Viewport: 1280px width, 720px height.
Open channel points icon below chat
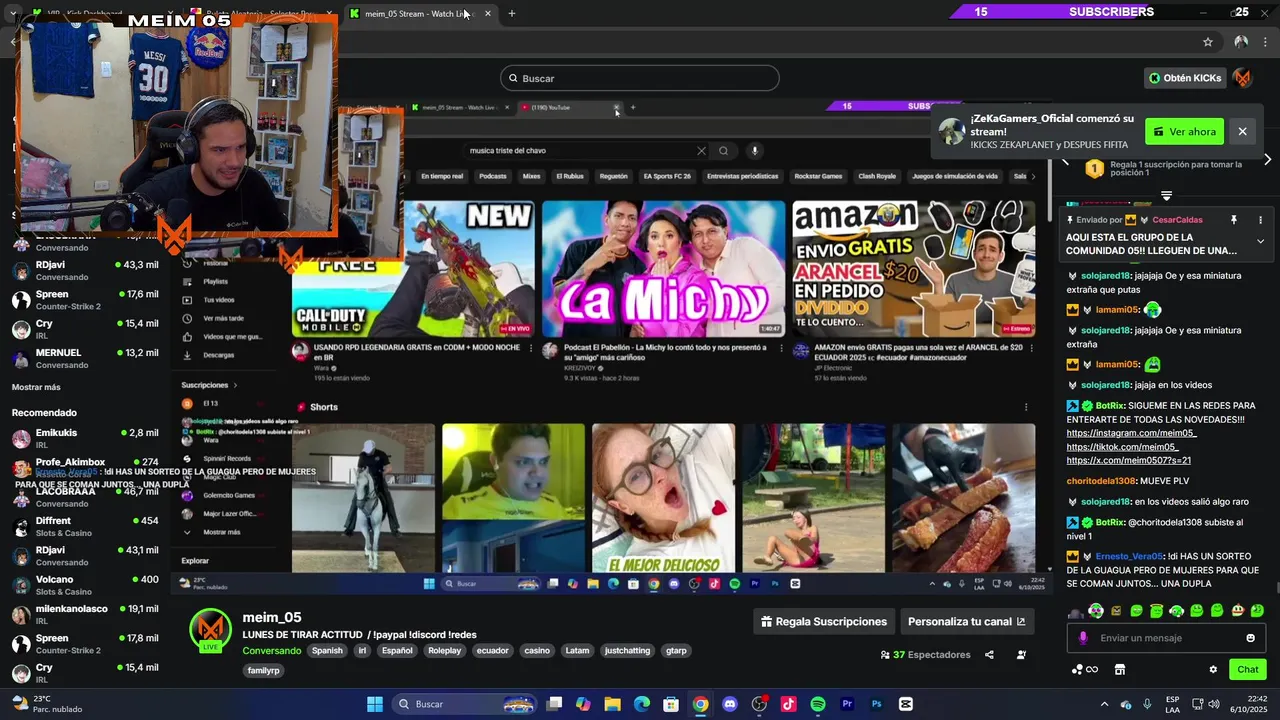1085,670
